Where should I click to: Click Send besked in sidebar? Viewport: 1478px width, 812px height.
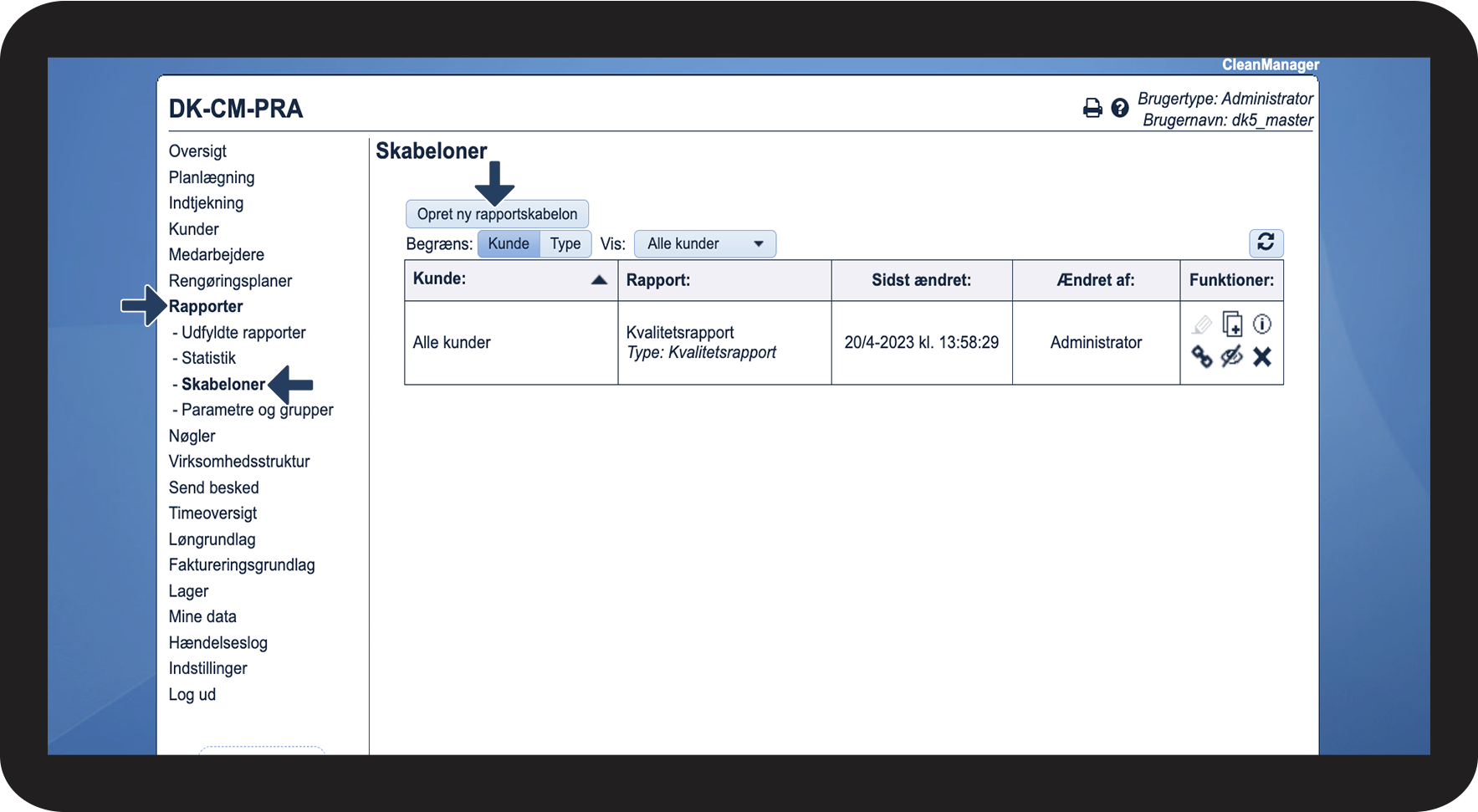click(x=214, y=488)
